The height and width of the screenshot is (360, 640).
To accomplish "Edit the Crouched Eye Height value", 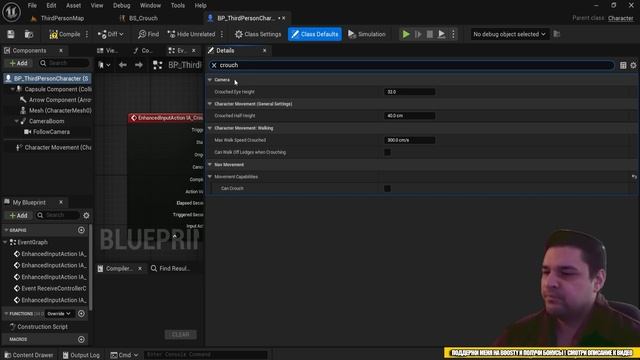I will click(409, 92).
